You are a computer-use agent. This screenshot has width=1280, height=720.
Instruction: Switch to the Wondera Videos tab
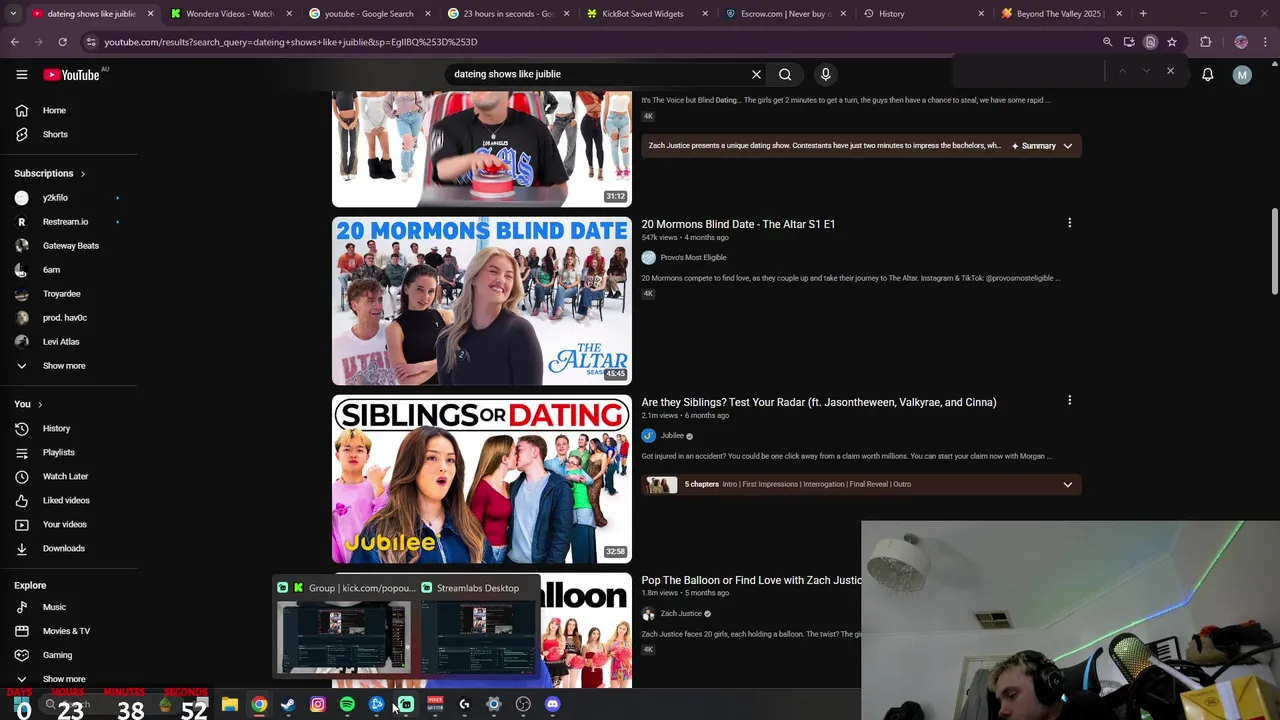(x=229, y=14)
